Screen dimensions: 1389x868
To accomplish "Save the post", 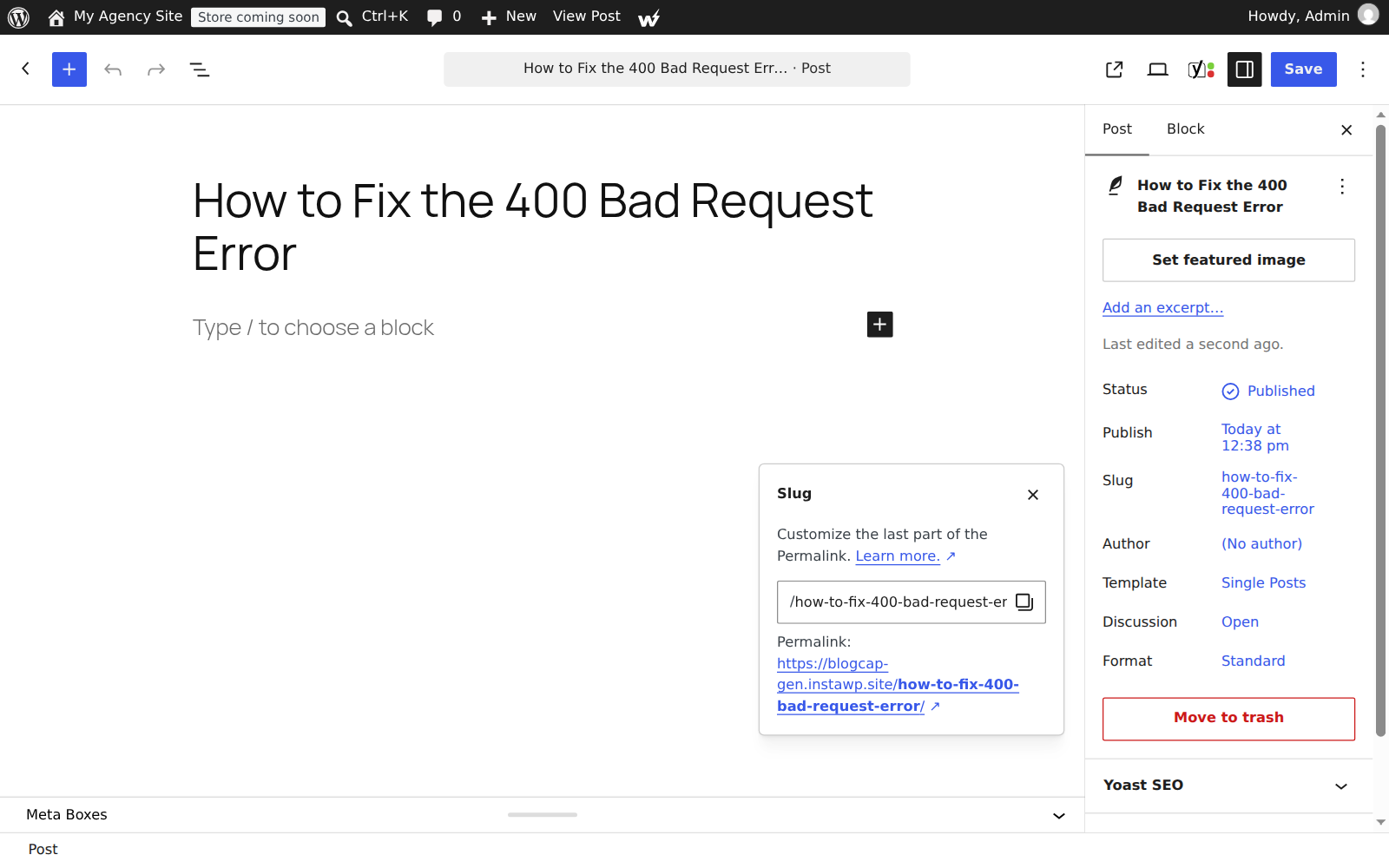I will pyautogui.click(x=1304, y=69).
